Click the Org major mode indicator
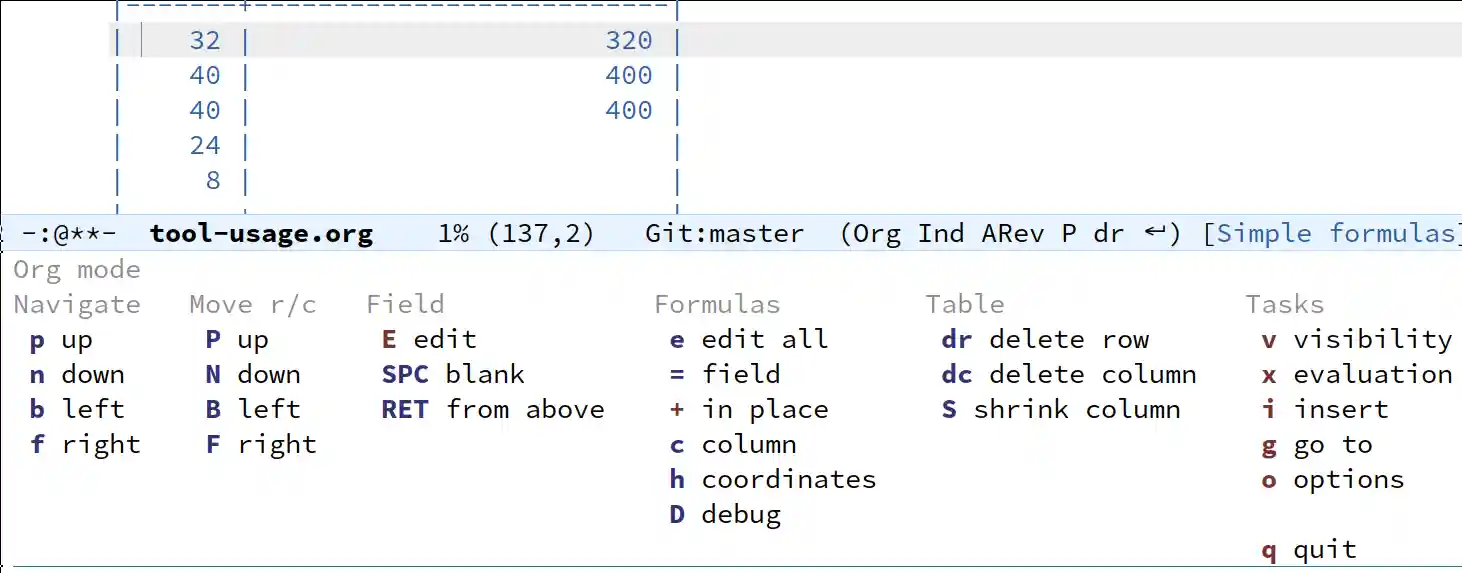This screenshot has width=1462, height=573. [877, 234]
